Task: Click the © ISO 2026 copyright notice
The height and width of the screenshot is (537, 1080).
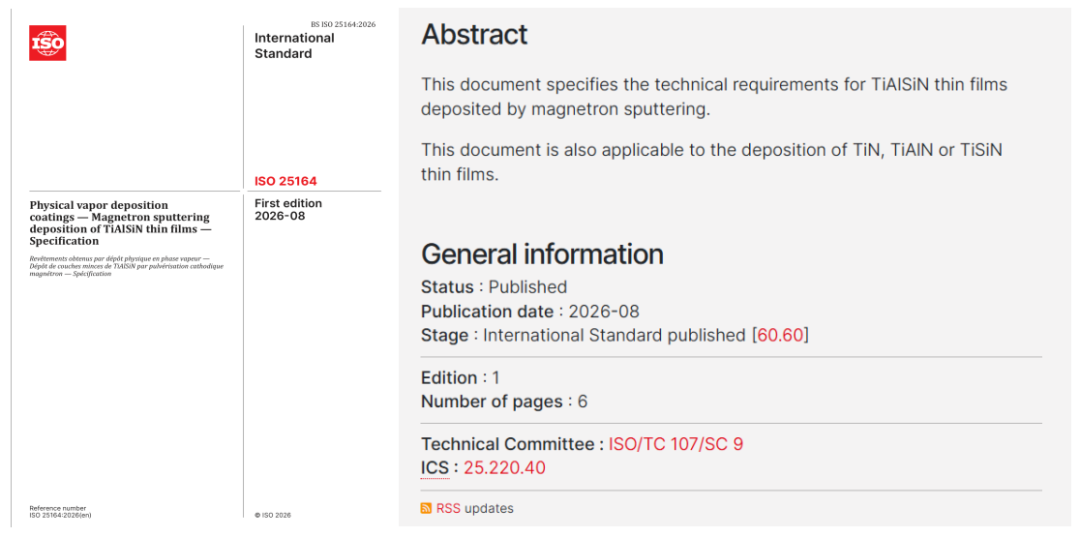Action: click(x=272, y=515)
